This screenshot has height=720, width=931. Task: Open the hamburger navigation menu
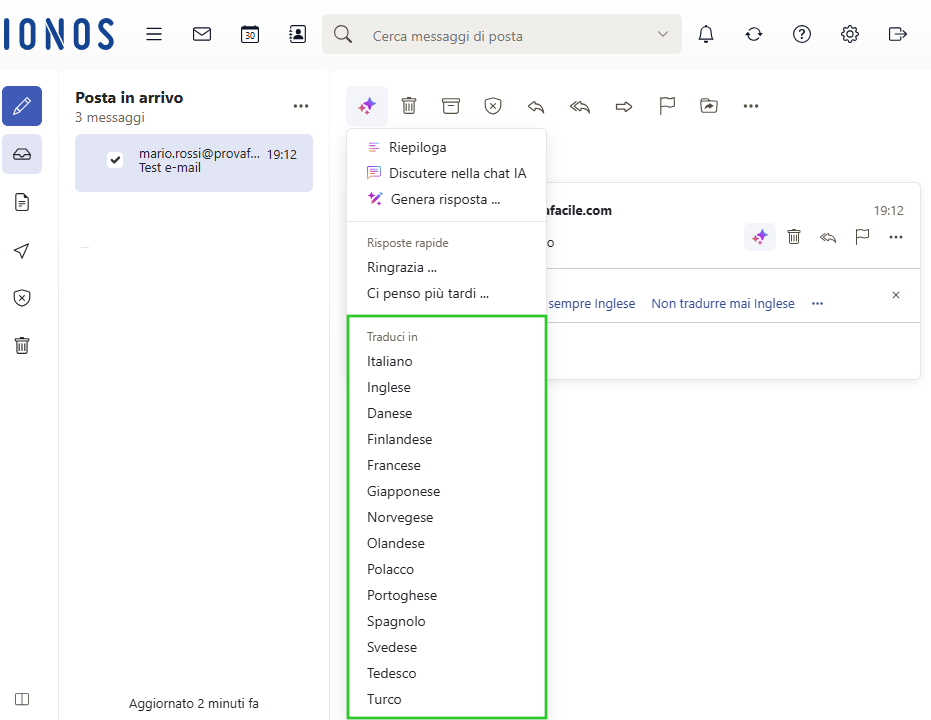coord(154,34)
